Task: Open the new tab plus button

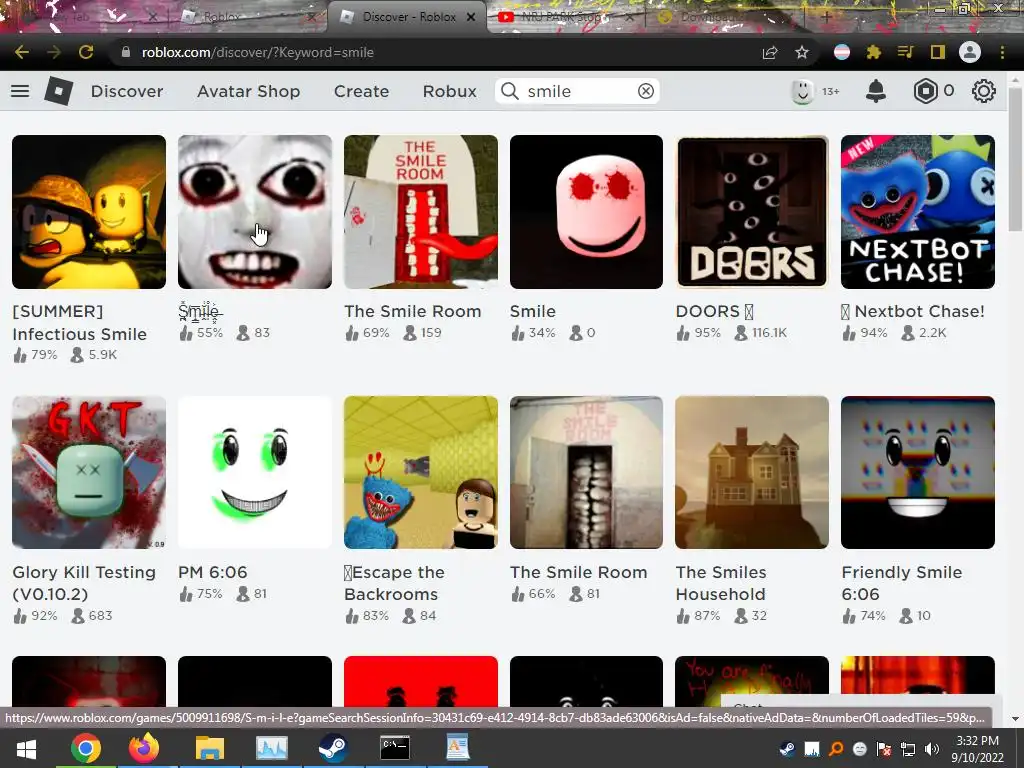Action: pos(826,17)
